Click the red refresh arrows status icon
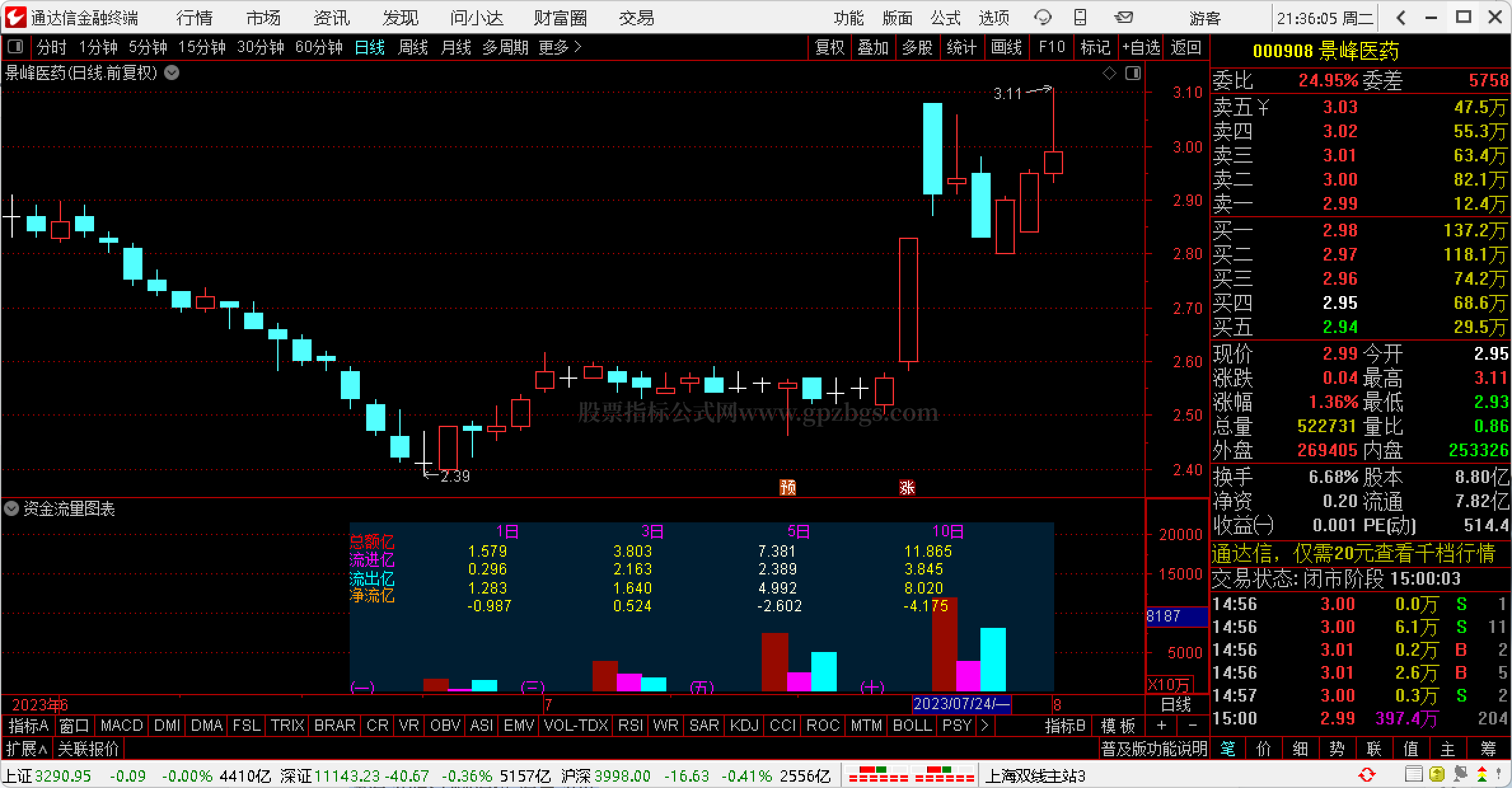 click(x=1367, y=775)
